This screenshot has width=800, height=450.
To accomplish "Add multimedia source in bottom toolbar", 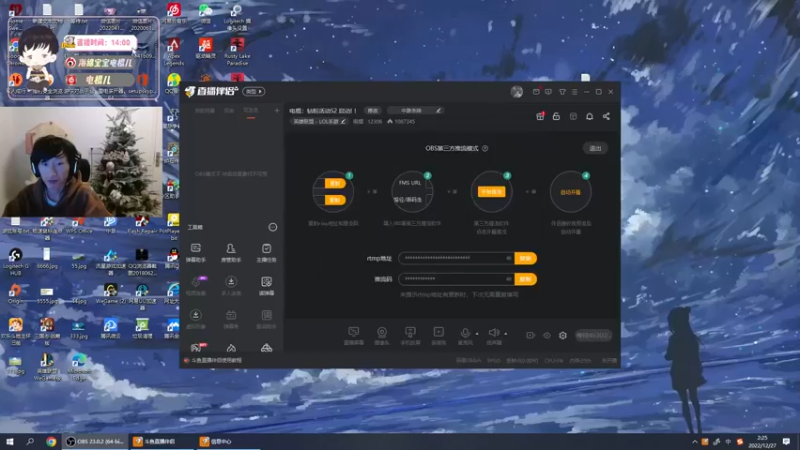I will pyautogui.click(x=438, y=336).
